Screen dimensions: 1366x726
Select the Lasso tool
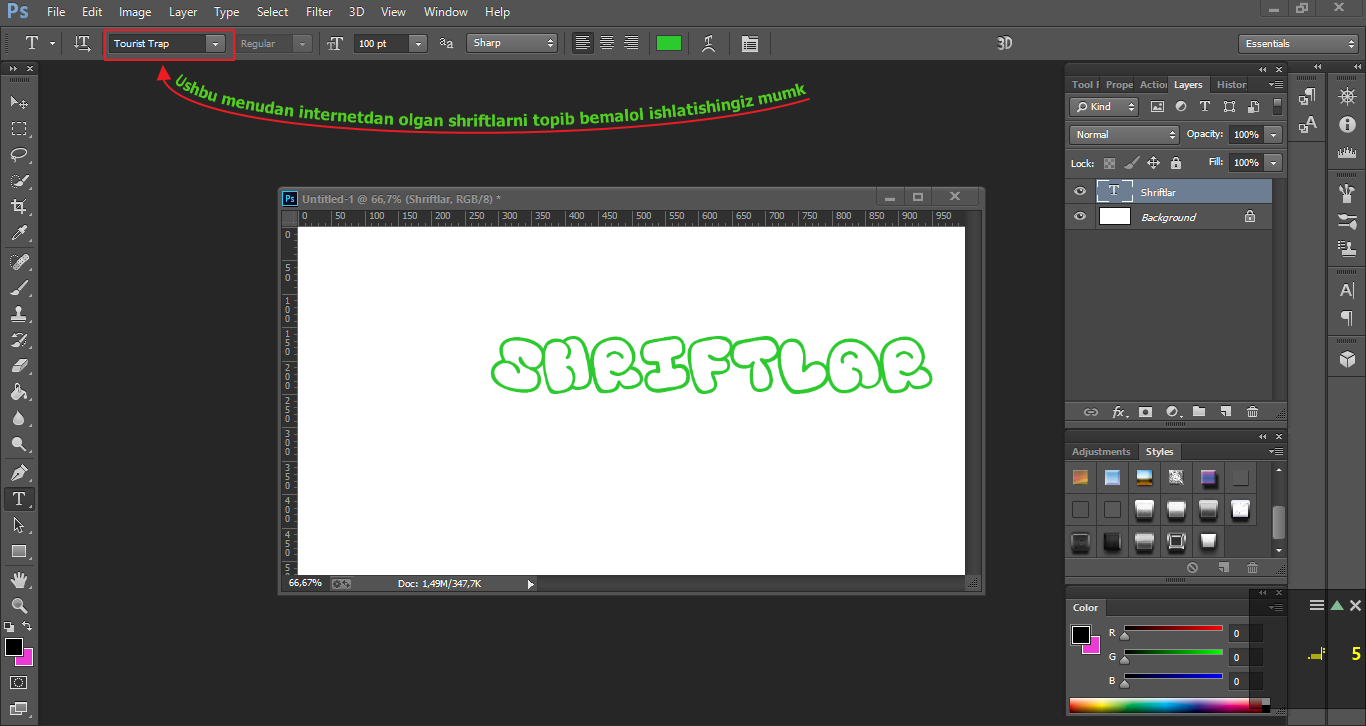pos(19,155)
